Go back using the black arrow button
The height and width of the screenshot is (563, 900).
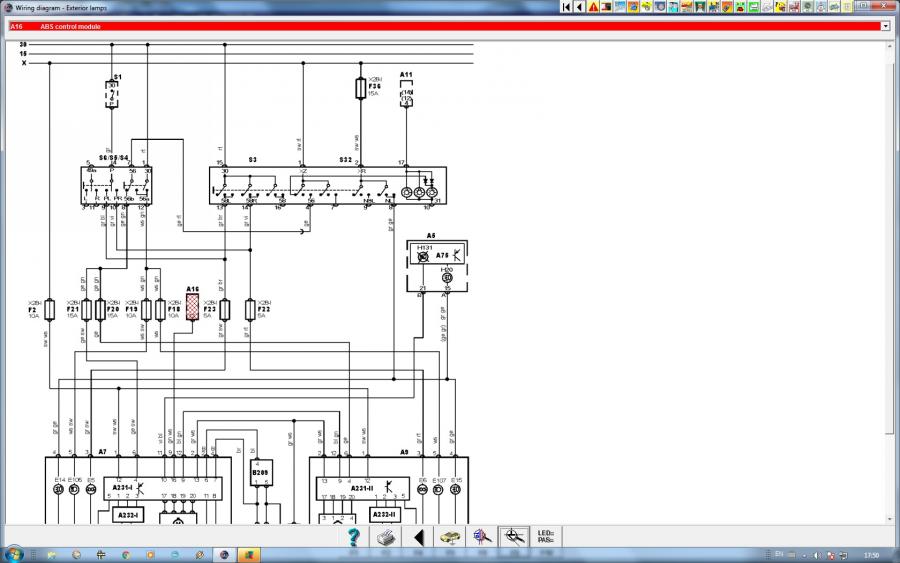click(418, 537)
